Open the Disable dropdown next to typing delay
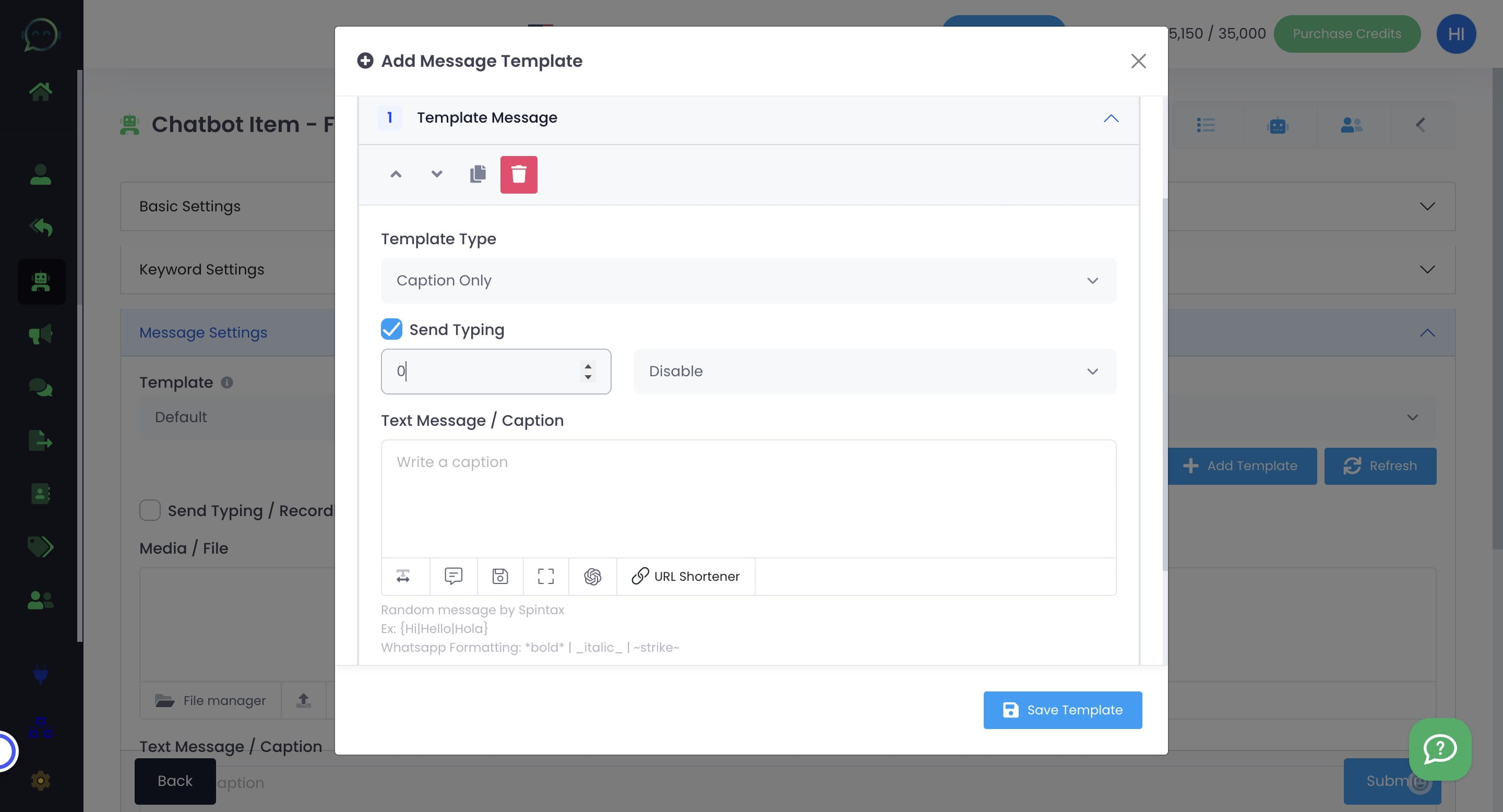 [x=874, y=372]
